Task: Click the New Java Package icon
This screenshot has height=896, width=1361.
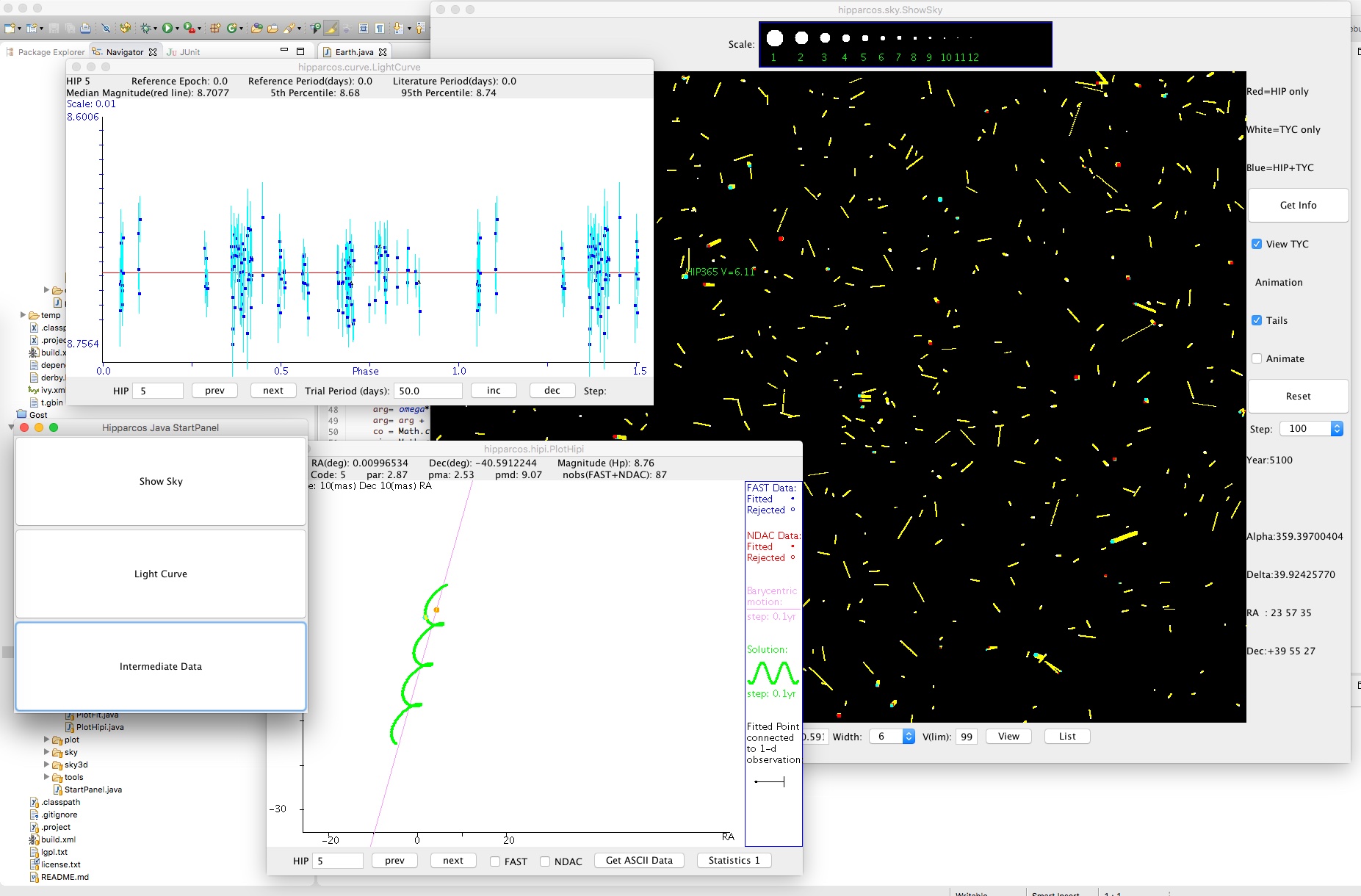Action: click(x=215, y=28)
